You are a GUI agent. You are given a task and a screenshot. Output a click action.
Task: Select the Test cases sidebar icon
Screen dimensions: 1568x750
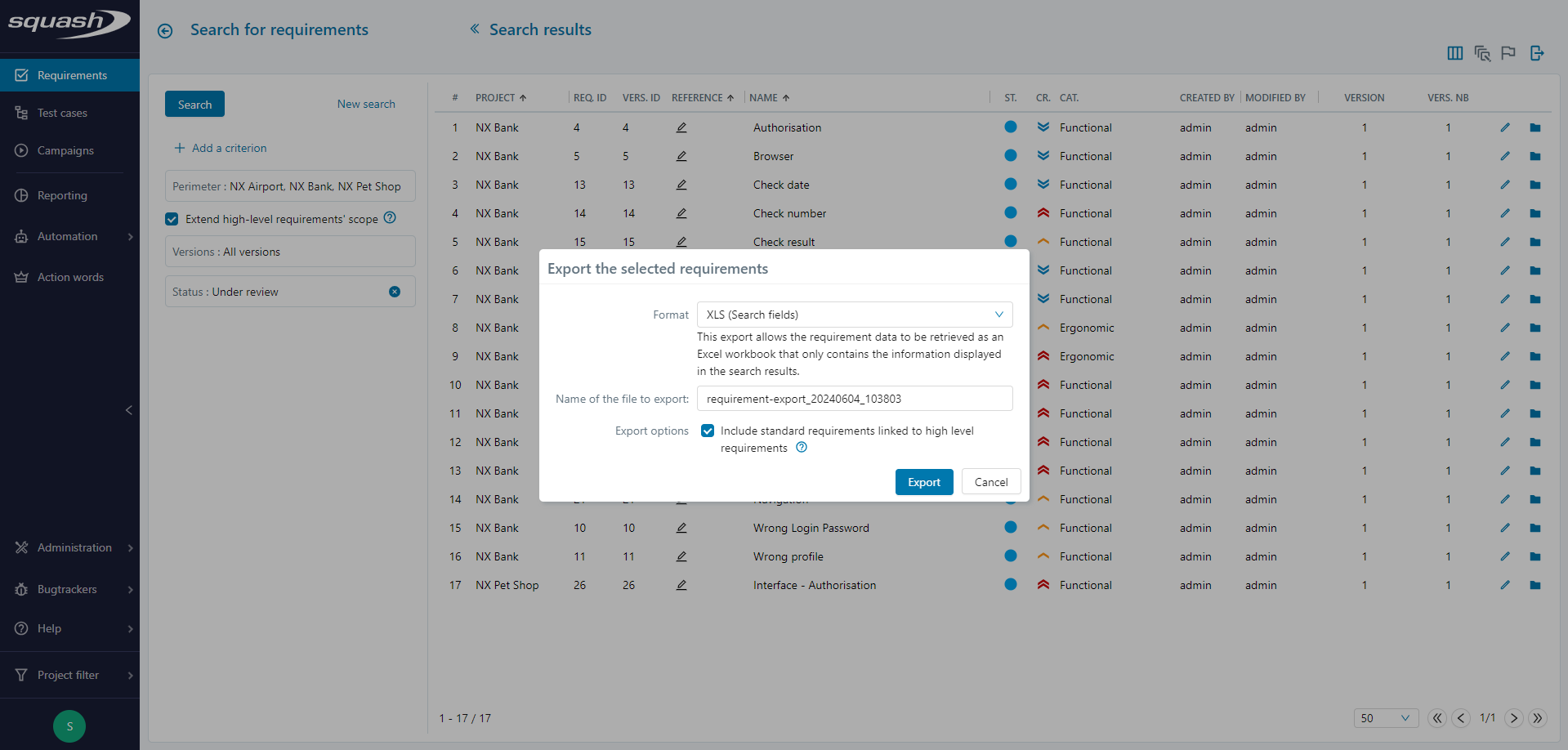(x=22, y=113)
